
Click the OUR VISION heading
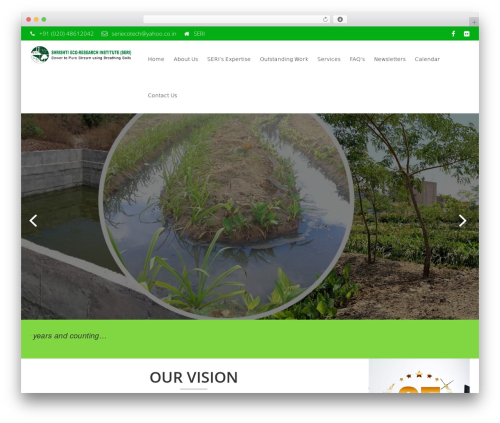coord(194,377)
